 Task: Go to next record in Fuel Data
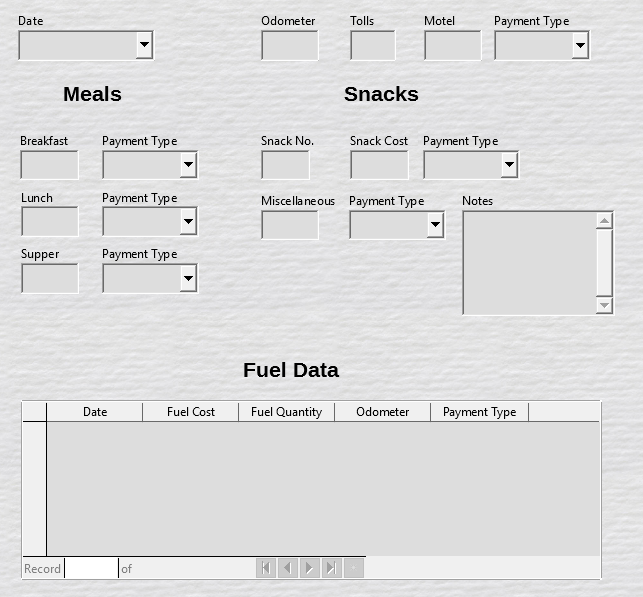(x=310, y=568)
